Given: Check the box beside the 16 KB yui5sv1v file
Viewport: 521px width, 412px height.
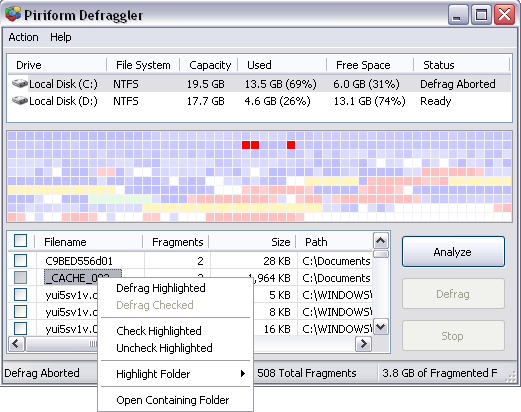Looking at the screenshot, I should [20, 329].
